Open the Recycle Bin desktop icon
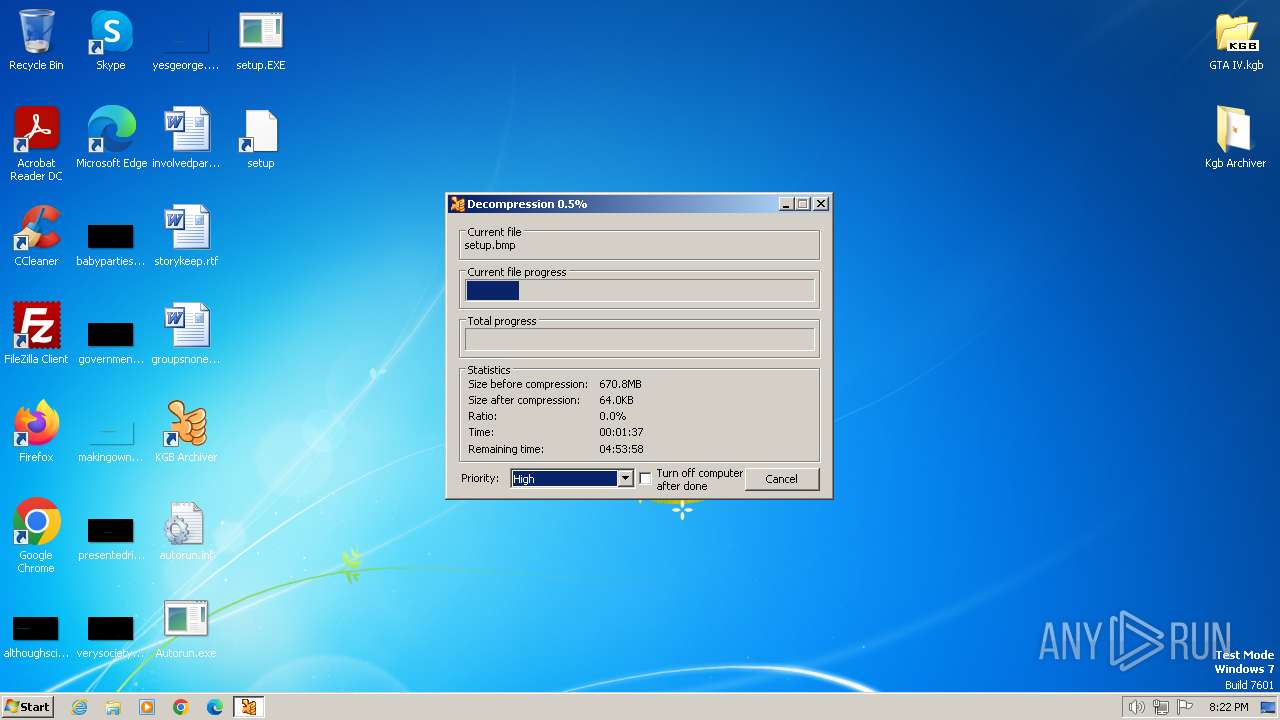This screenshot has width=1280, height=720. pyautogui.click(x=36, y=40)
